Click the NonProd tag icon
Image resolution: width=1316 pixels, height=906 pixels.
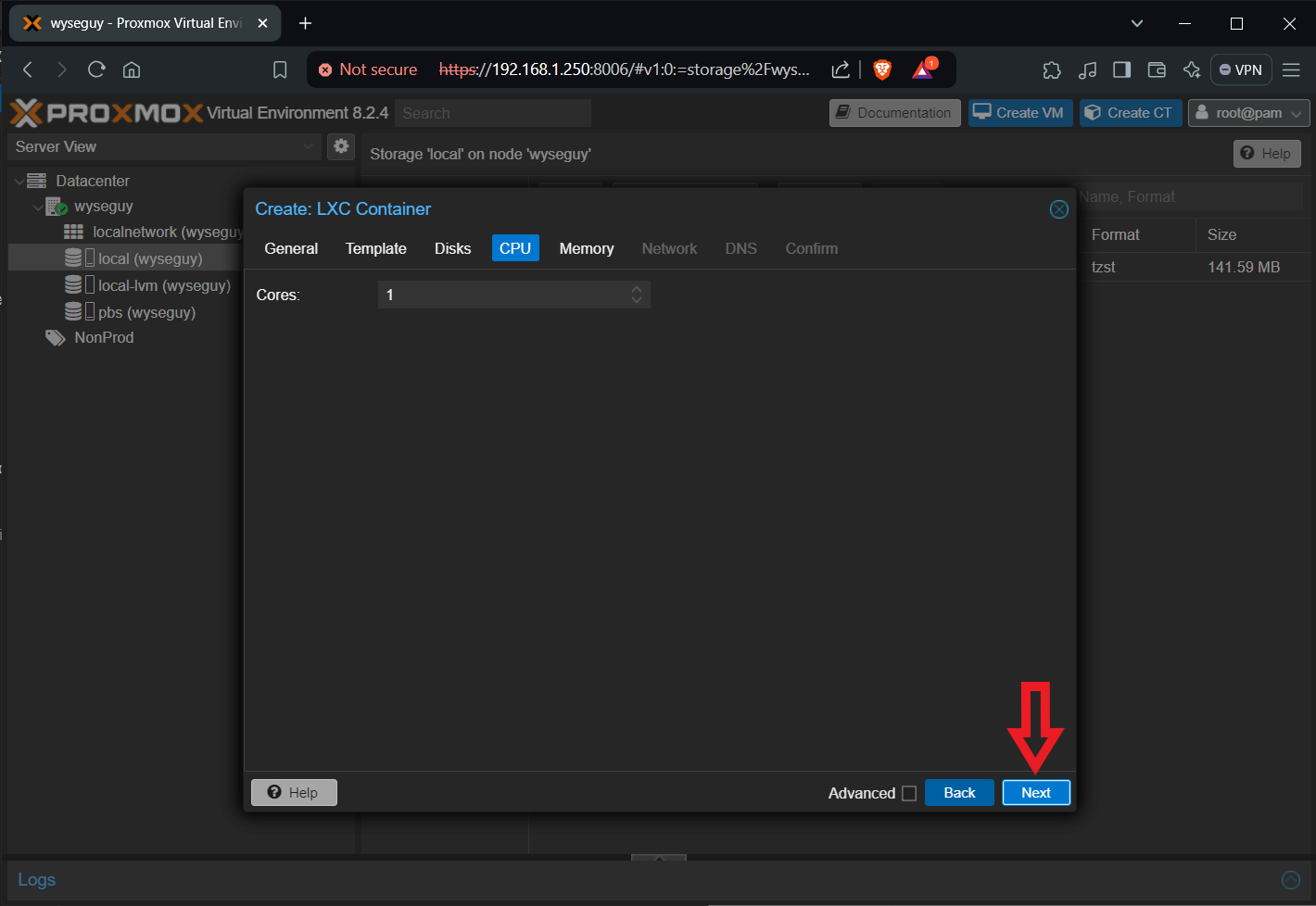click(x=56, y=337)
